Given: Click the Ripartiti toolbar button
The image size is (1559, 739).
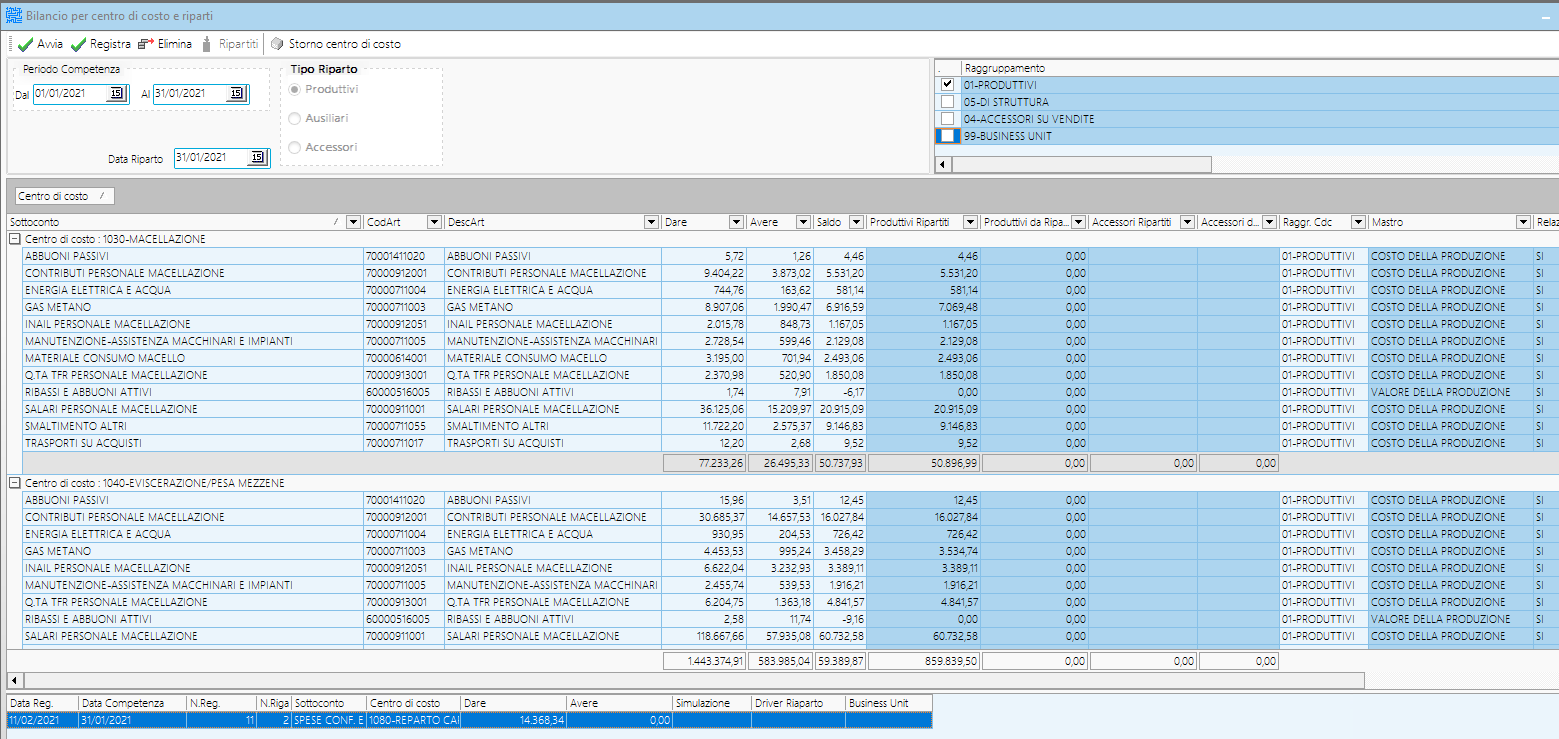Looking at the screenshot, I should click(x=229, y=44).
